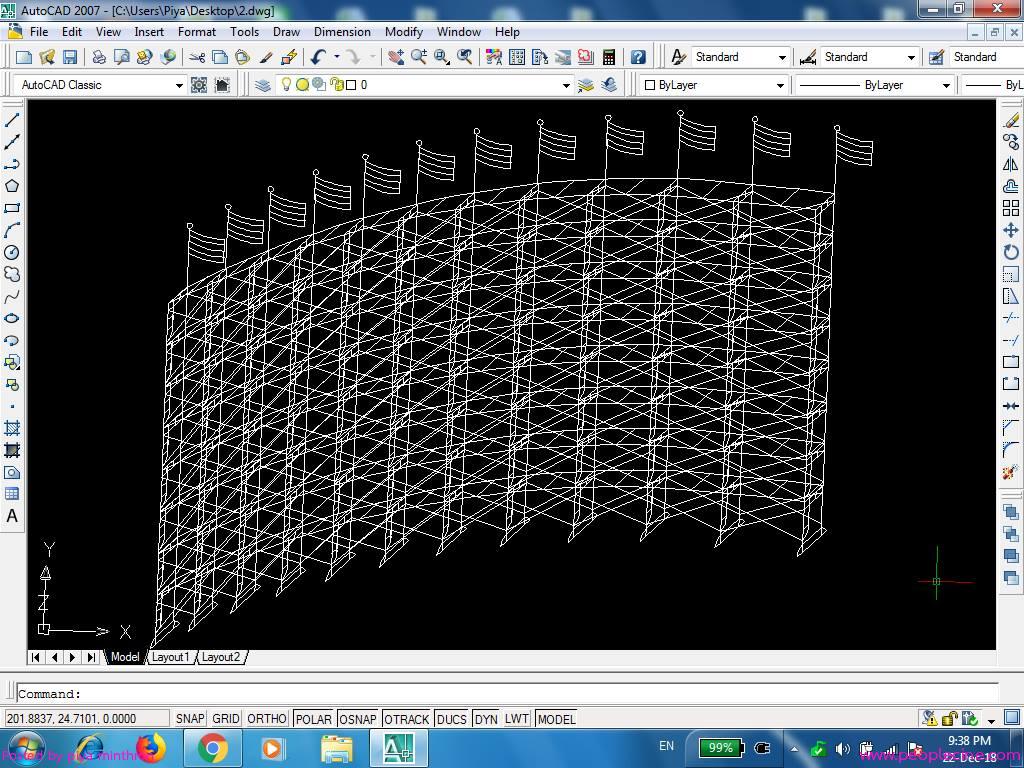This screenshot has width=1024, height=768.
Task: Expand the AutoCAD Classic workspace dropdown
Action: [179, 85]
